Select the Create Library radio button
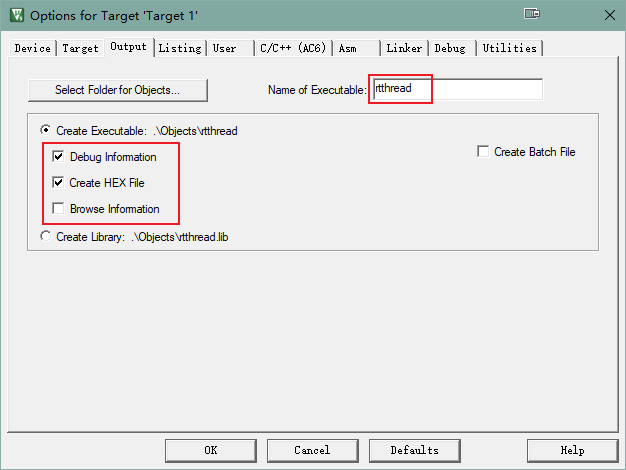Viewport: 626px width, 470px height. [x=45, y=236]
